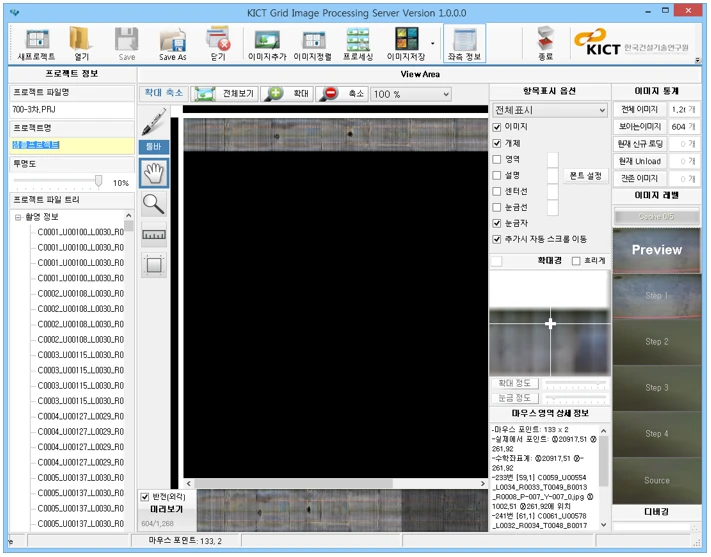Select the first C0002_U00108_L0030 tree row

click(80, 293)
